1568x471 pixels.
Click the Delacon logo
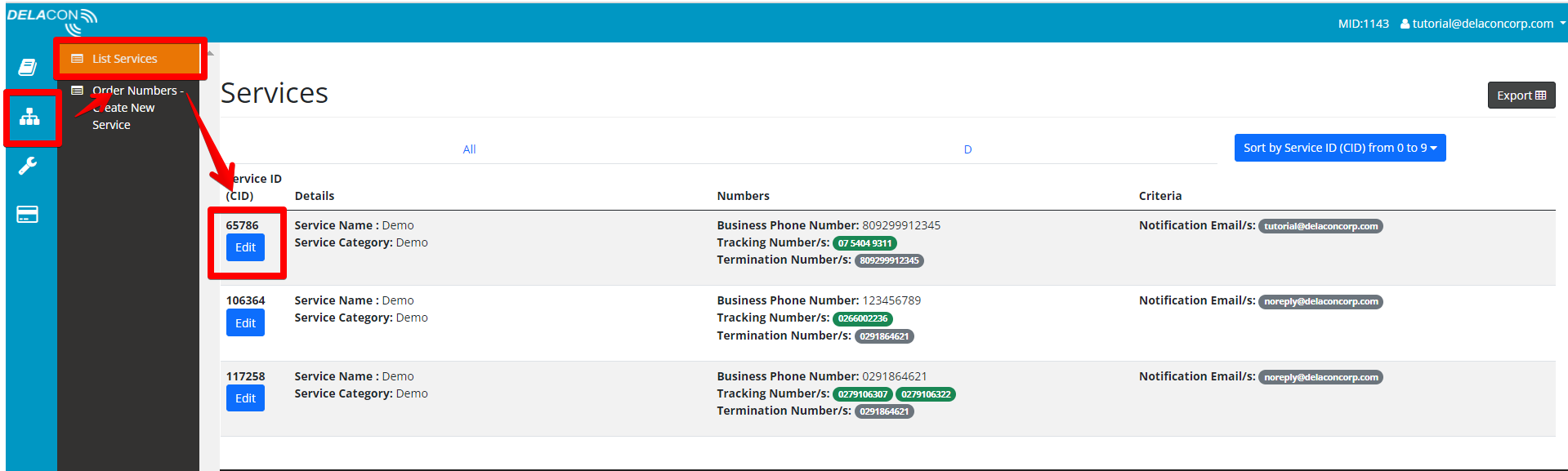52,21
